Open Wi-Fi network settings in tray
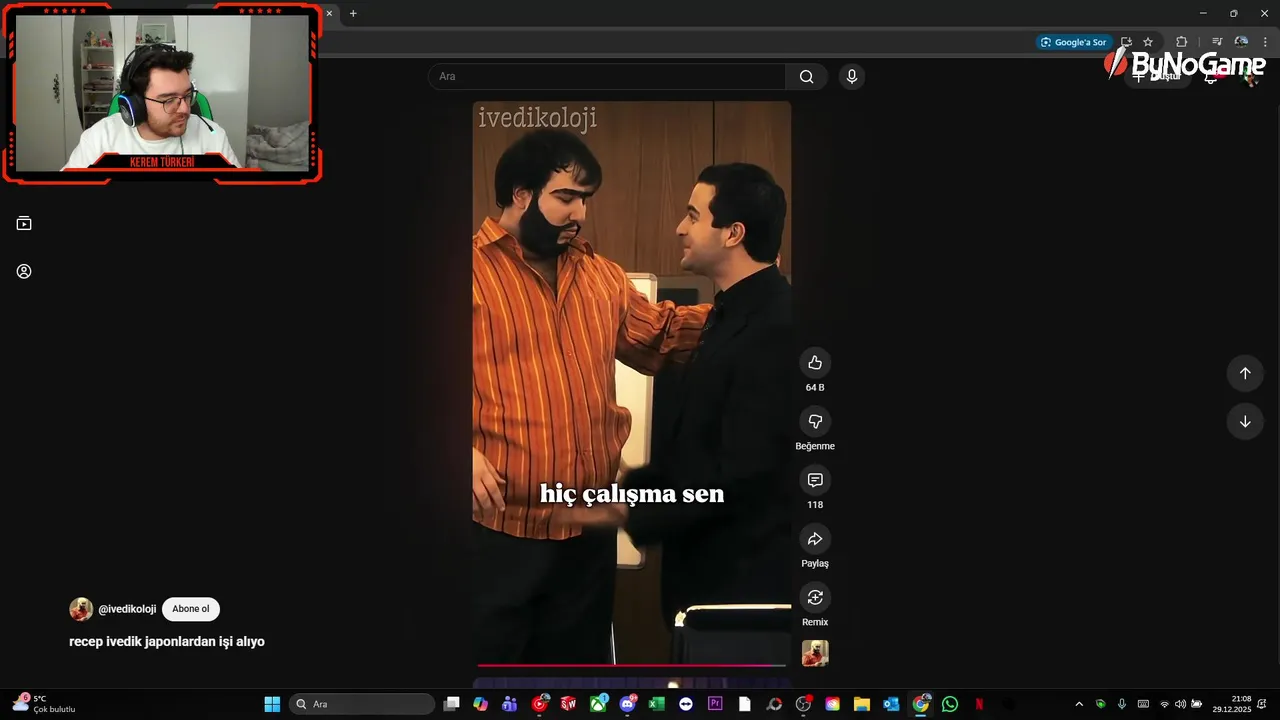The image size is (1280, 720). pos(1164,704)
